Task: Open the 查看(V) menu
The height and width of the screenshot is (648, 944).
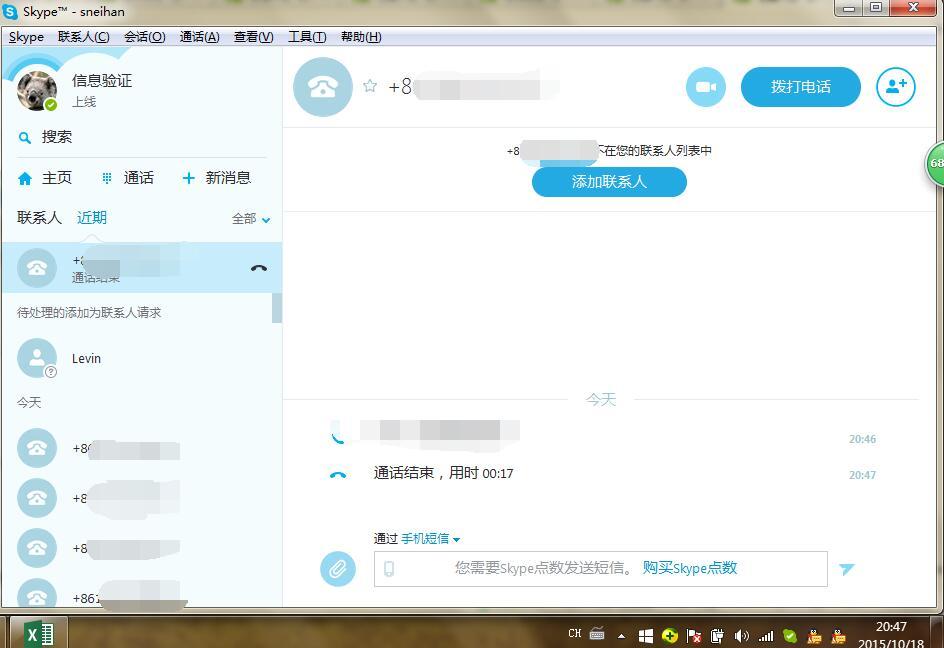Action: tap(253, 37)
